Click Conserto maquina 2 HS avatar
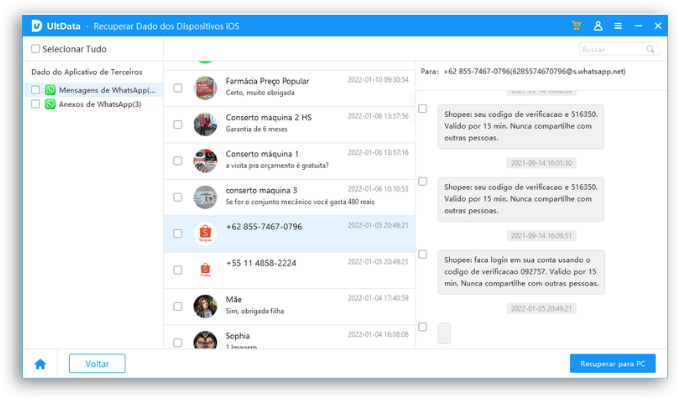Image resolution: width=700 pixels, height=400 pixels. tap(205, 124)
